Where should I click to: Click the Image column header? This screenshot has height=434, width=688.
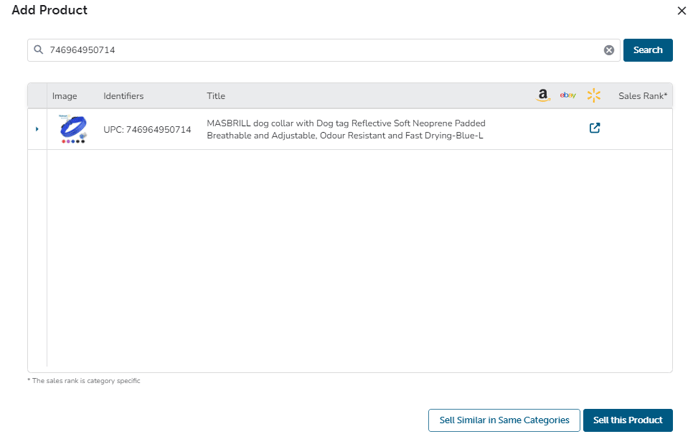click(64, 96)
